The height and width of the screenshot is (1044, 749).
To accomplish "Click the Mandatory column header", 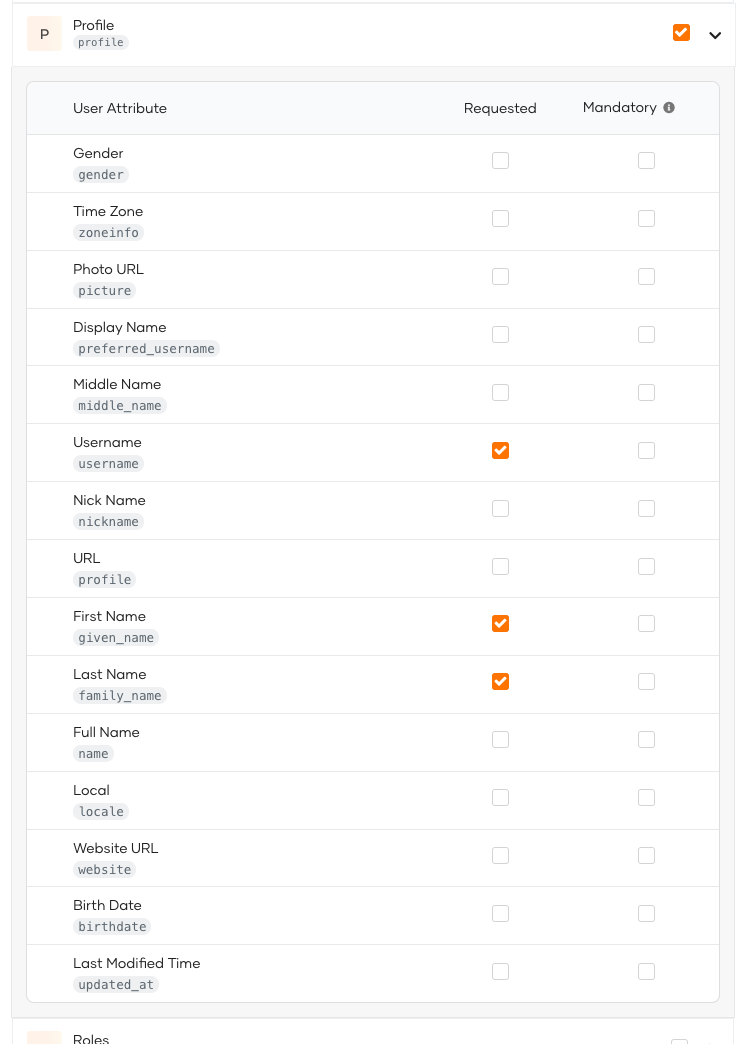I will tap(621, 107).
